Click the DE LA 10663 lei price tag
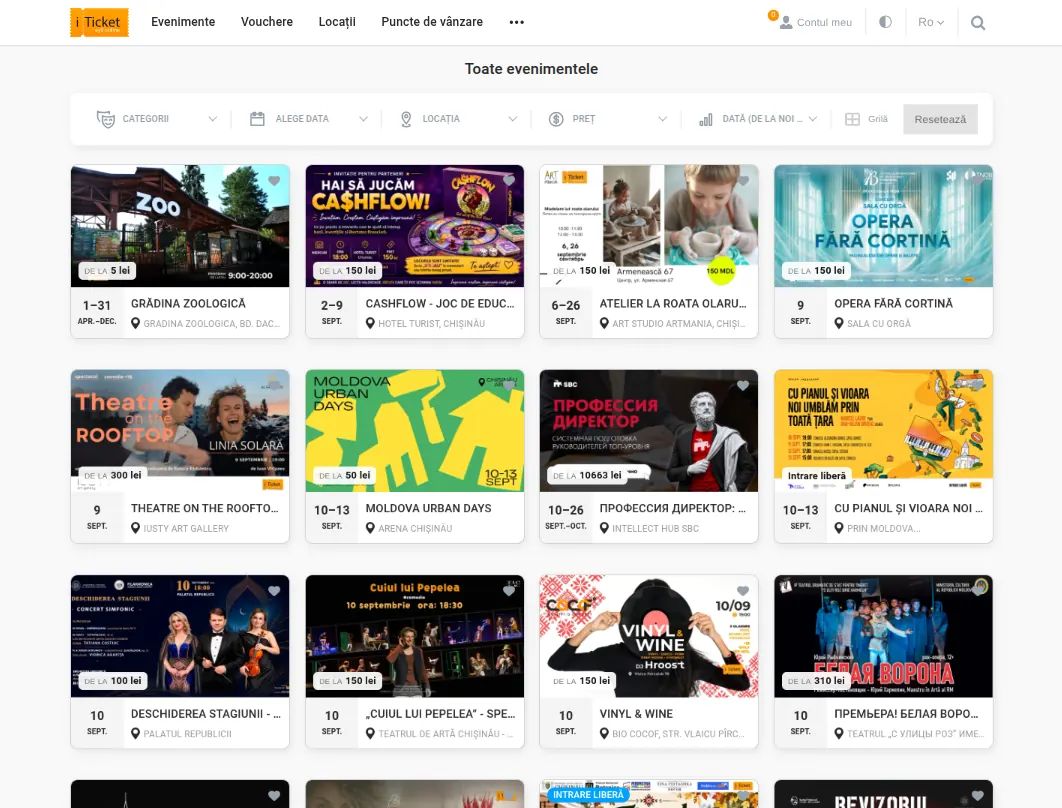The width and height of the screenshot is (1062, 808). point(587,475)
